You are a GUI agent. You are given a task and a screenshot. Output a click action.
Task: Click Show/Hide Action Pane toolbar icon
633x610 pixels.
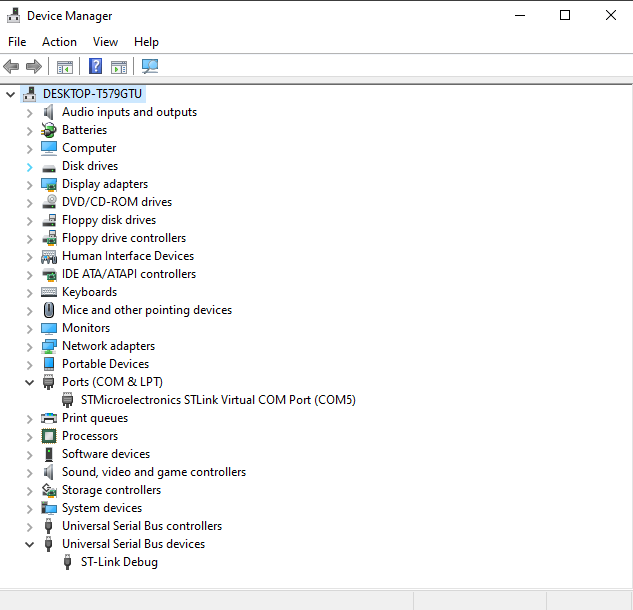tap(119, 67)
